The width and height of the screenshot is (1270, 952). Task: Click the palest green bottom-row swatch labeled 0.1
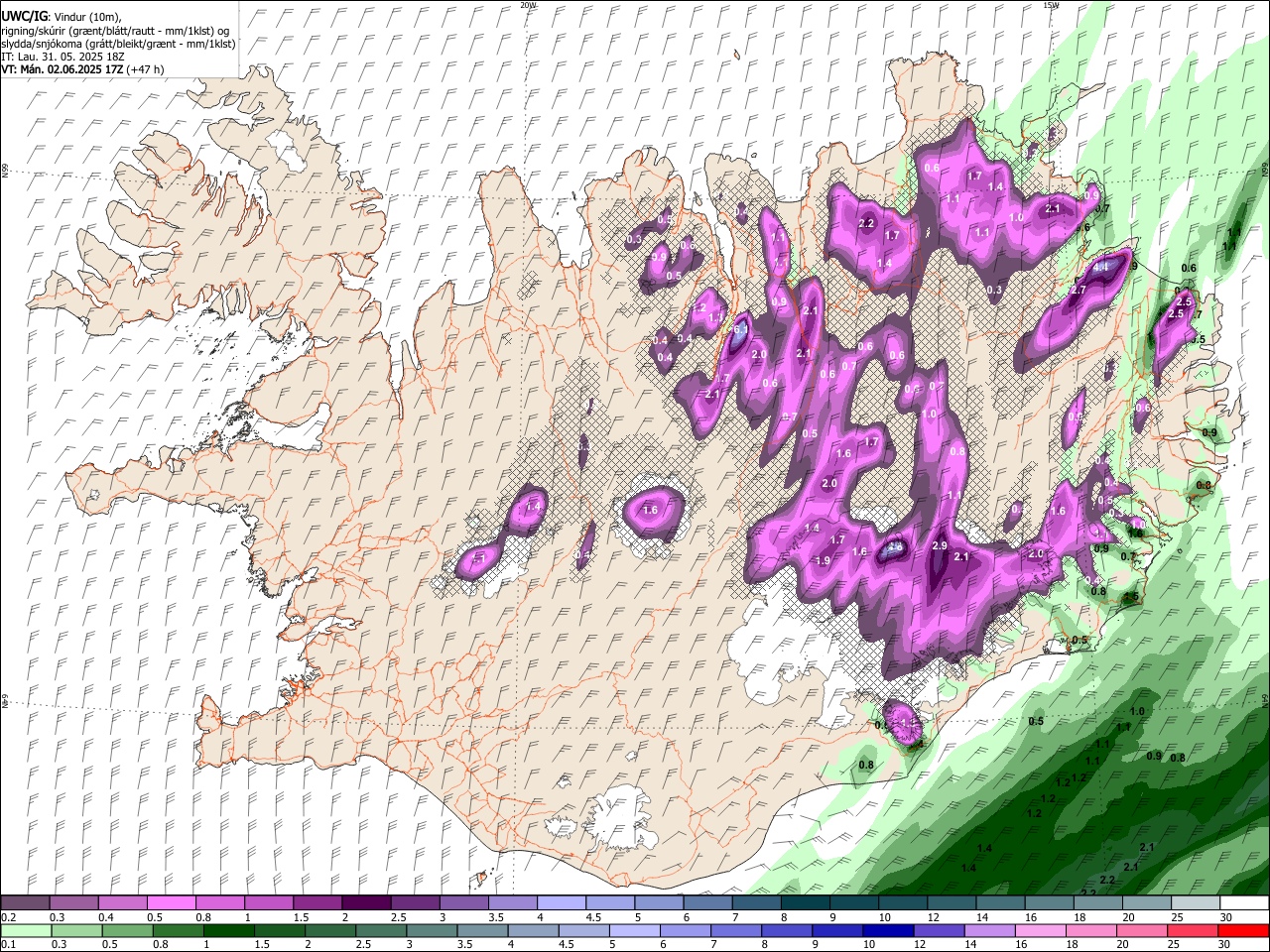[26, 930]
